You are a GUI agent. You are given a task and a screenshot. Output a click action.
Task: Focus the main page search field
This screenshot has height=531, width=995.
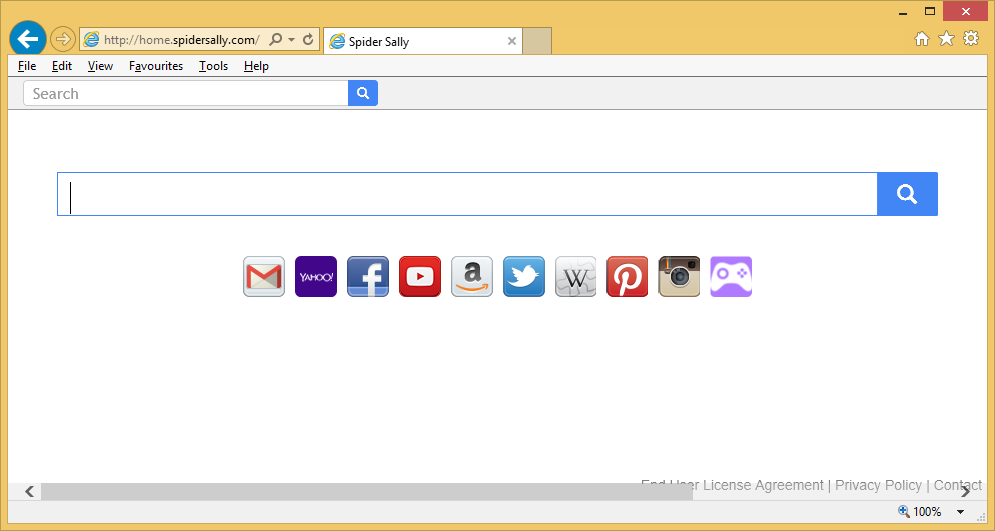(467, 194)
